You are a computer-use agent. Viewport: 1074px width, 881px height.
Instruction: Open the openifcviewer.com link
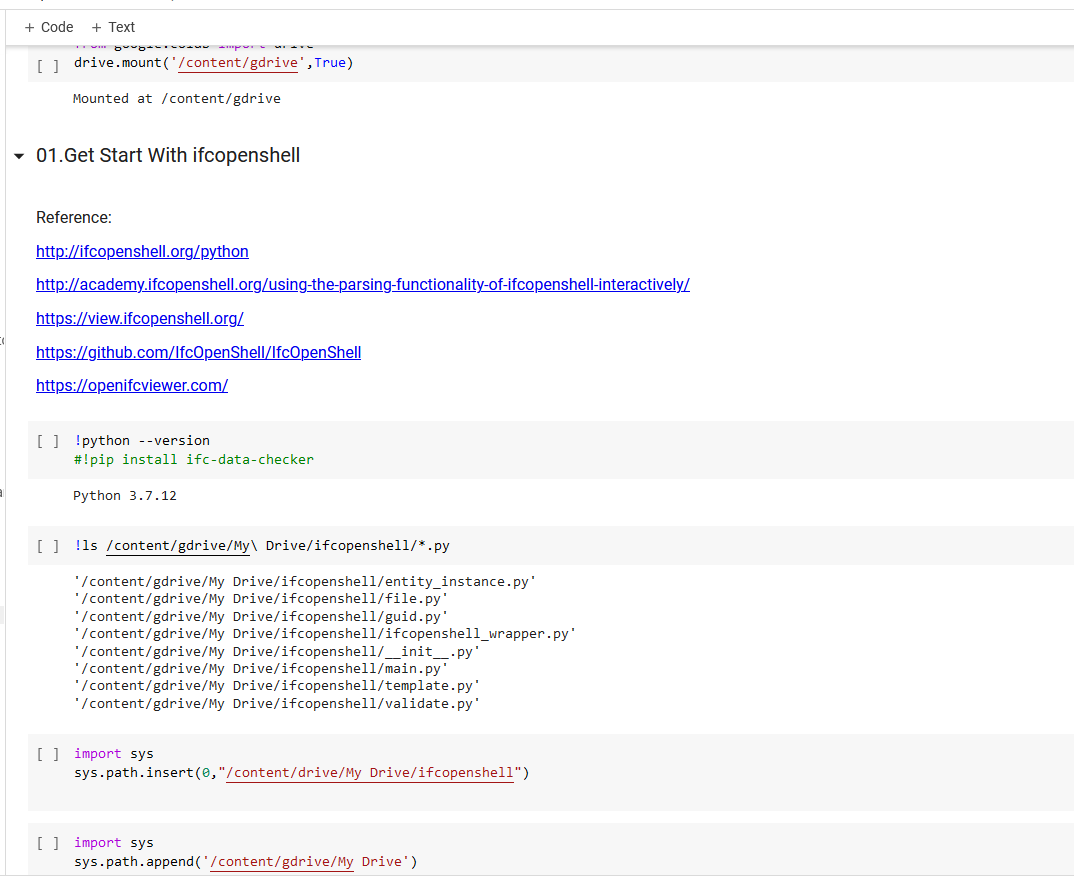pos(132,385)
